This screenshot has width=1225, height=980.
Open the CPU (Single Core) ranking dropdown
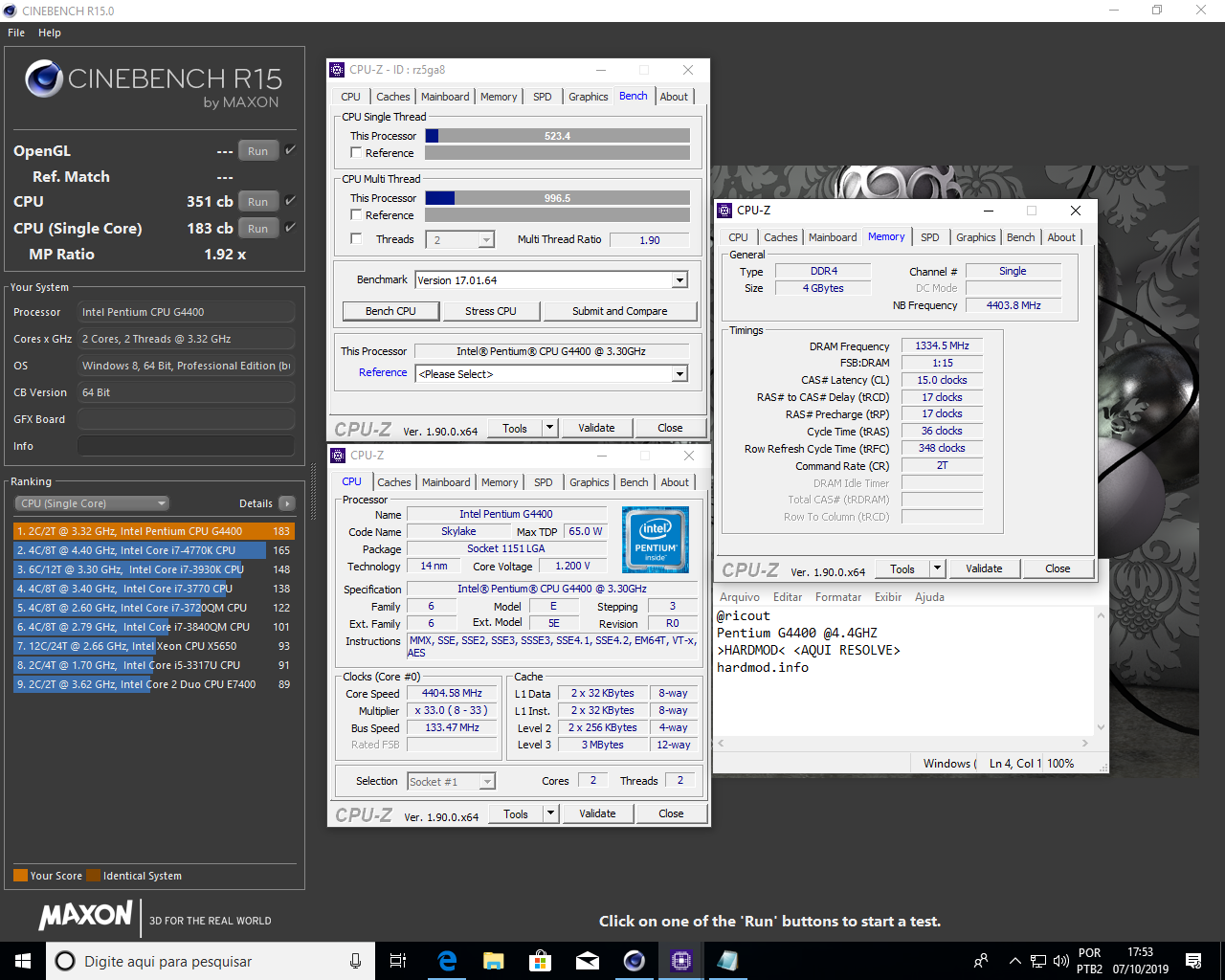tap(92, 503)
